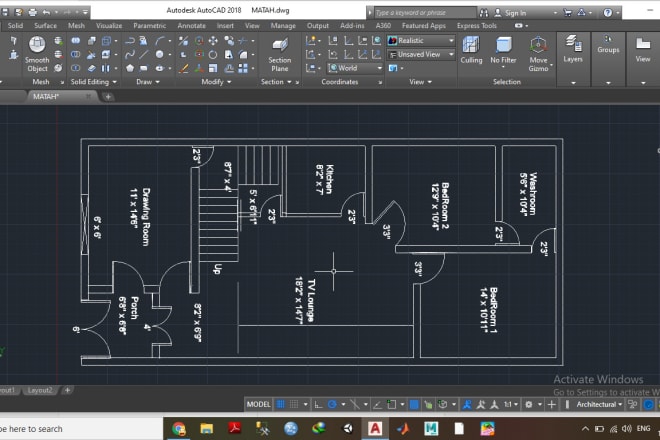Open Unity from the taskbar
660x440 pixels.
pyautogui.click(x=348, y=429)
